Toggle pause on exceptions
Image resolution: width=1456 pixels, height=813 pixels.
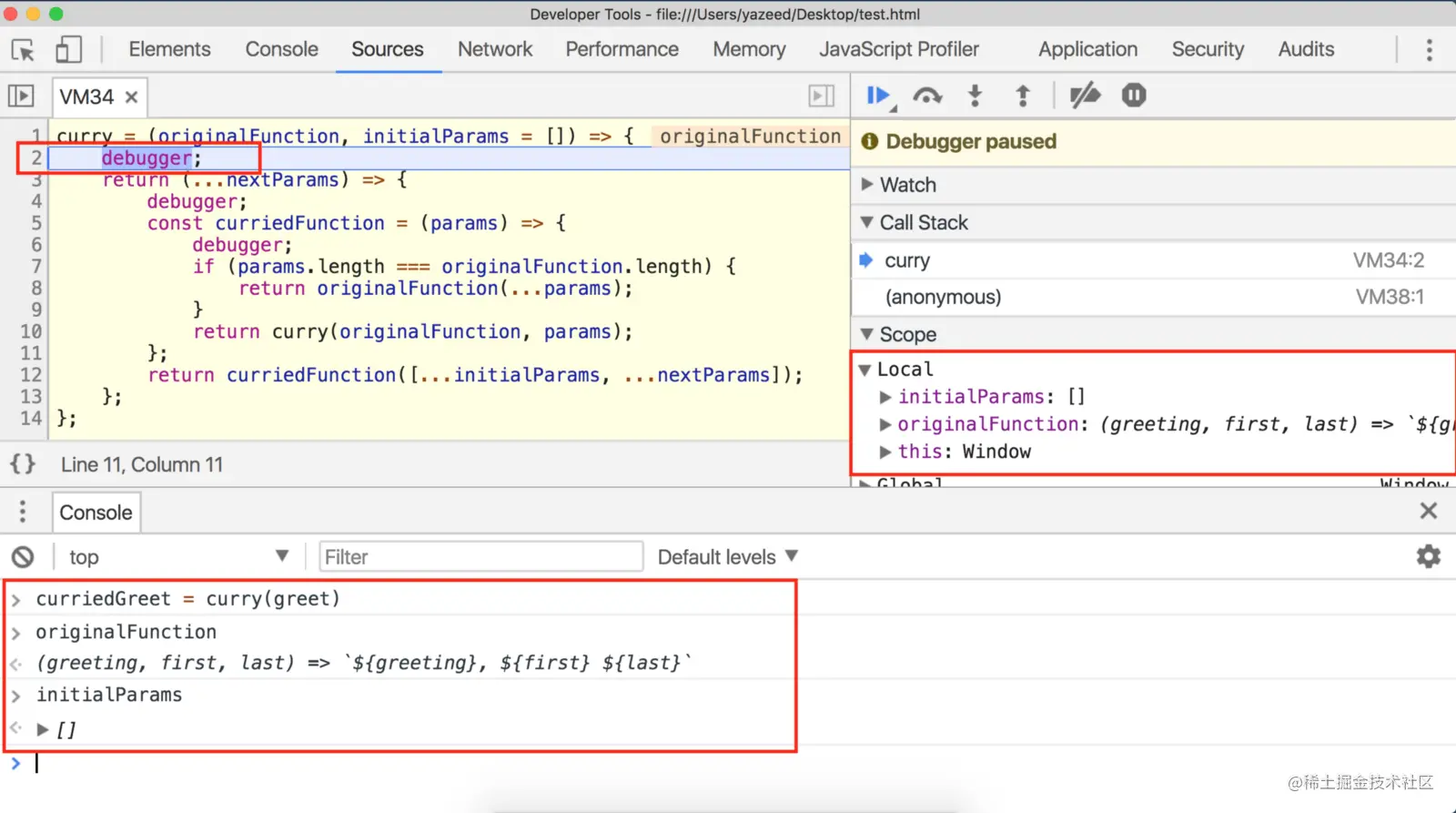click(1133, 96)
